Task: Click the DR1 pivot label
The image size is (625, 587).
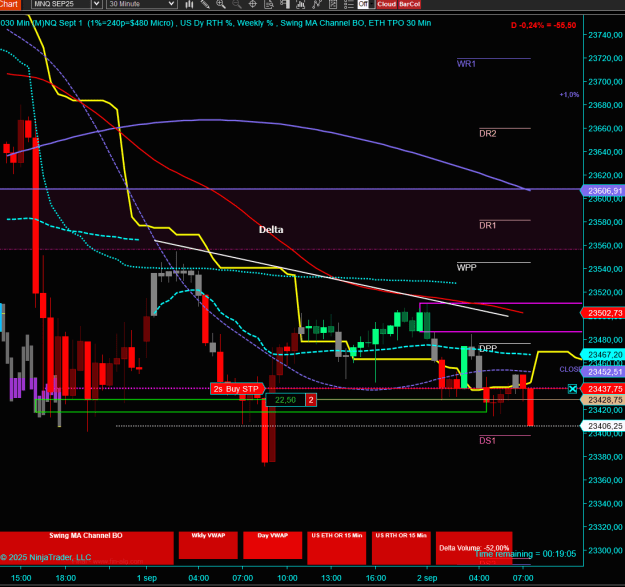Action: coord(488,226)
